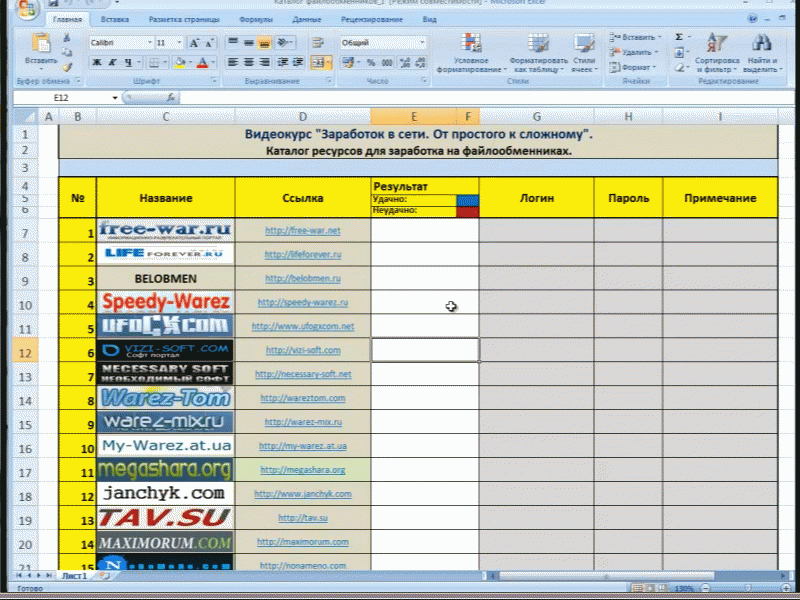Align cell text left
Image resolution: width=800 pixels, height=600 pixels.
click(x=233, y=62)
